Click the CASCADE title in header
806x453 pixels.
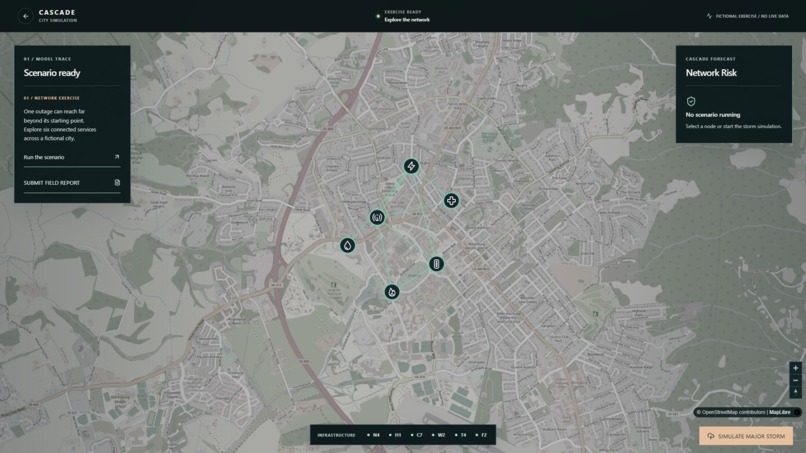point(57,12)
